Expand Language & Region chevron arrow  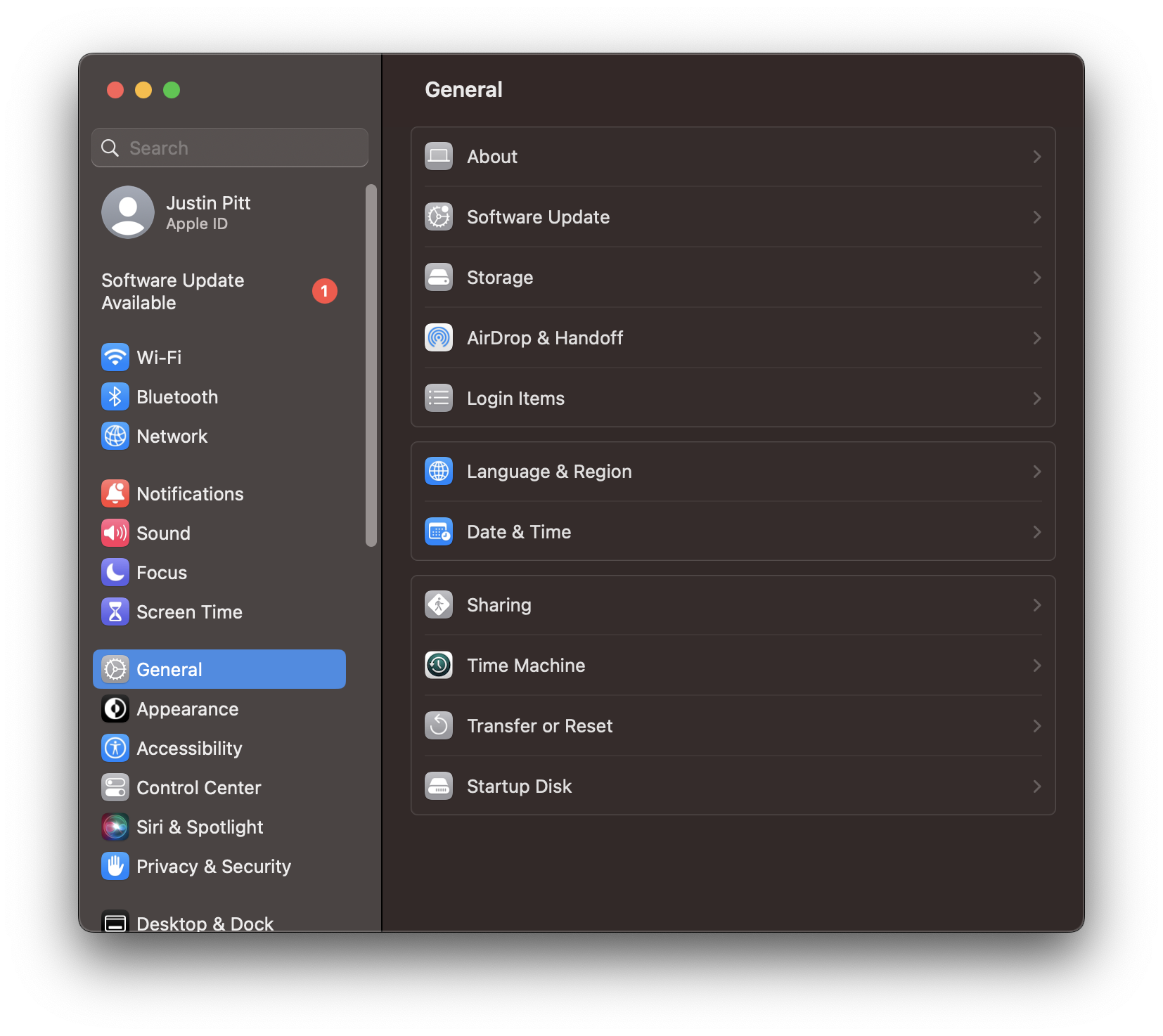pyautogui.click(x=1036, y=472)
